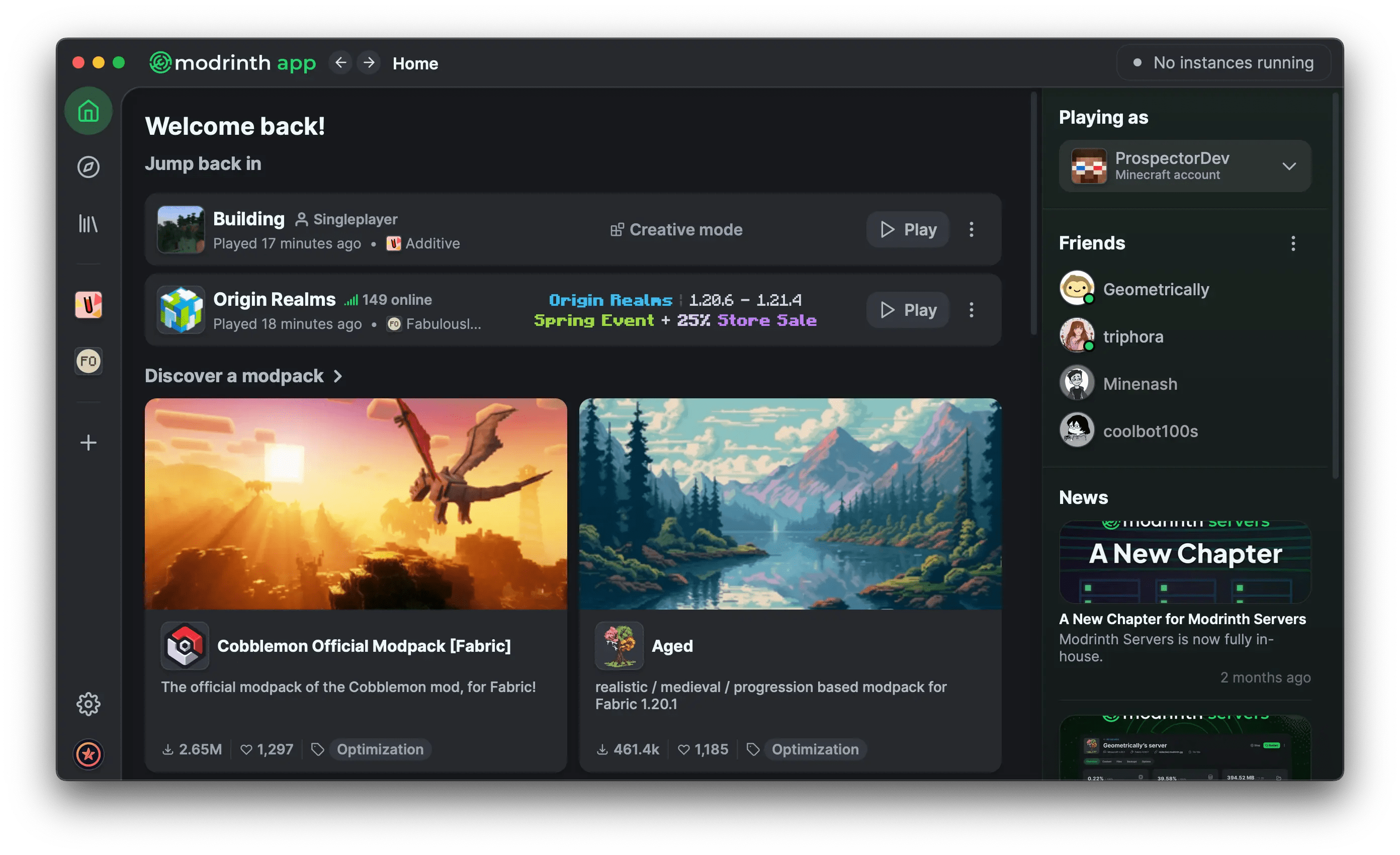Open the Modrinth account avatar icon
The width and height of the screenshot is (1400, 855).
[88, 754]
